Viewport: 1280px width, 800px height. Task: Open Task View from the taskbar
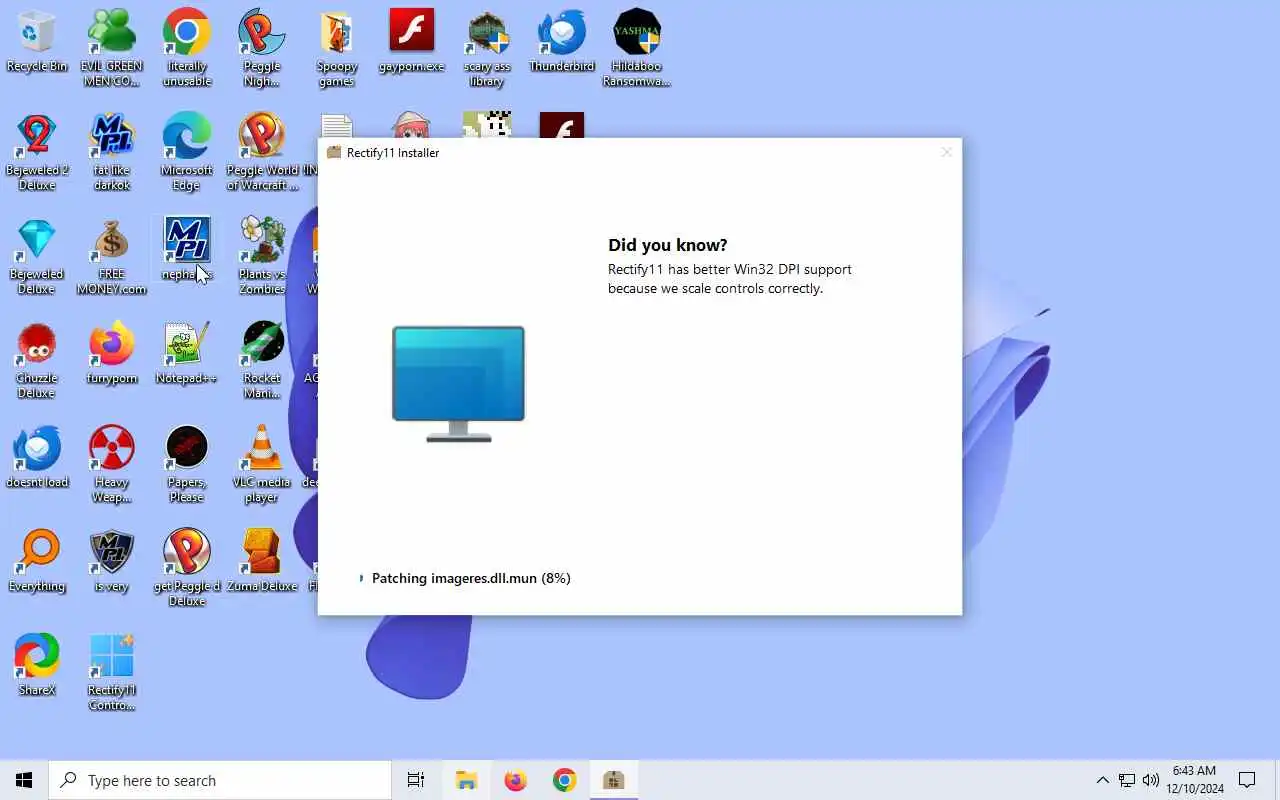416,780
